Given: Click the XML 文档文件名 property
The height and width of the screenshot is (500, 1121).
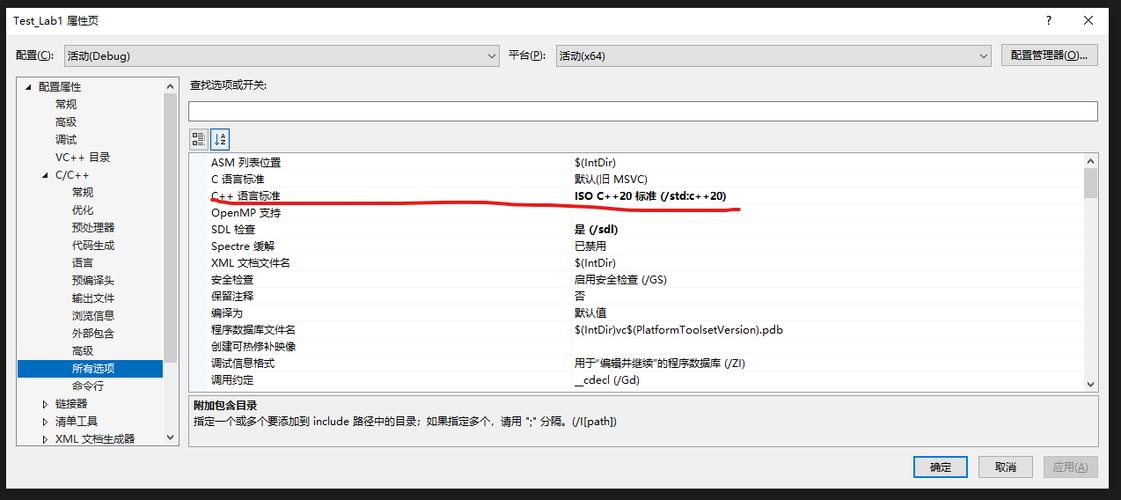Looking at the screenshot, I should [x=250, y=263].
